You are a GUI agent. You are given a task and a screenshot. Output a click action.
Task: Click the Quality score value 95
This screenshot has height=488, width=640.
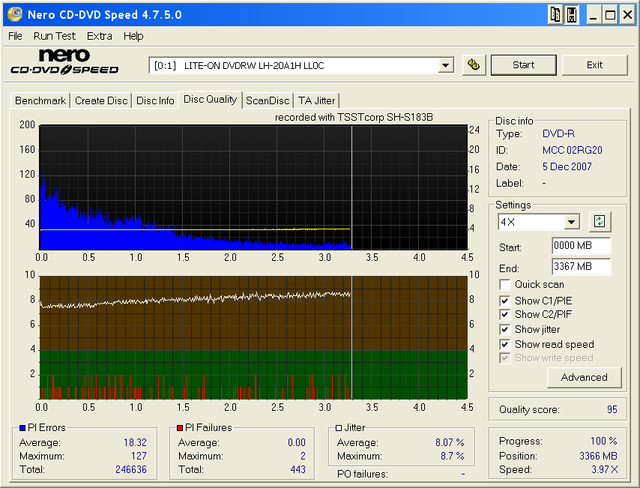click(x=612, y=409)
